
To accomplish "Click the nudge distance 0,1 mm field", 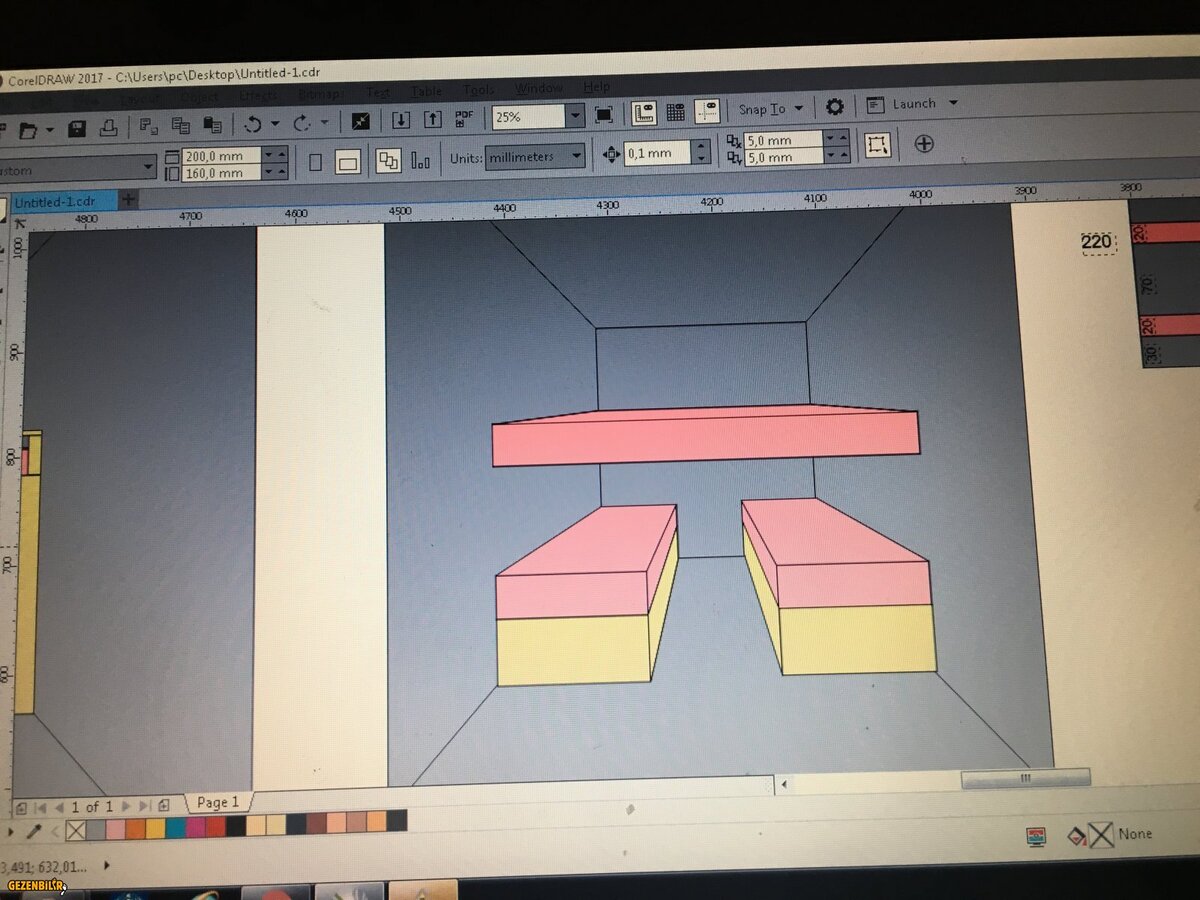I will tap(657, 153).
